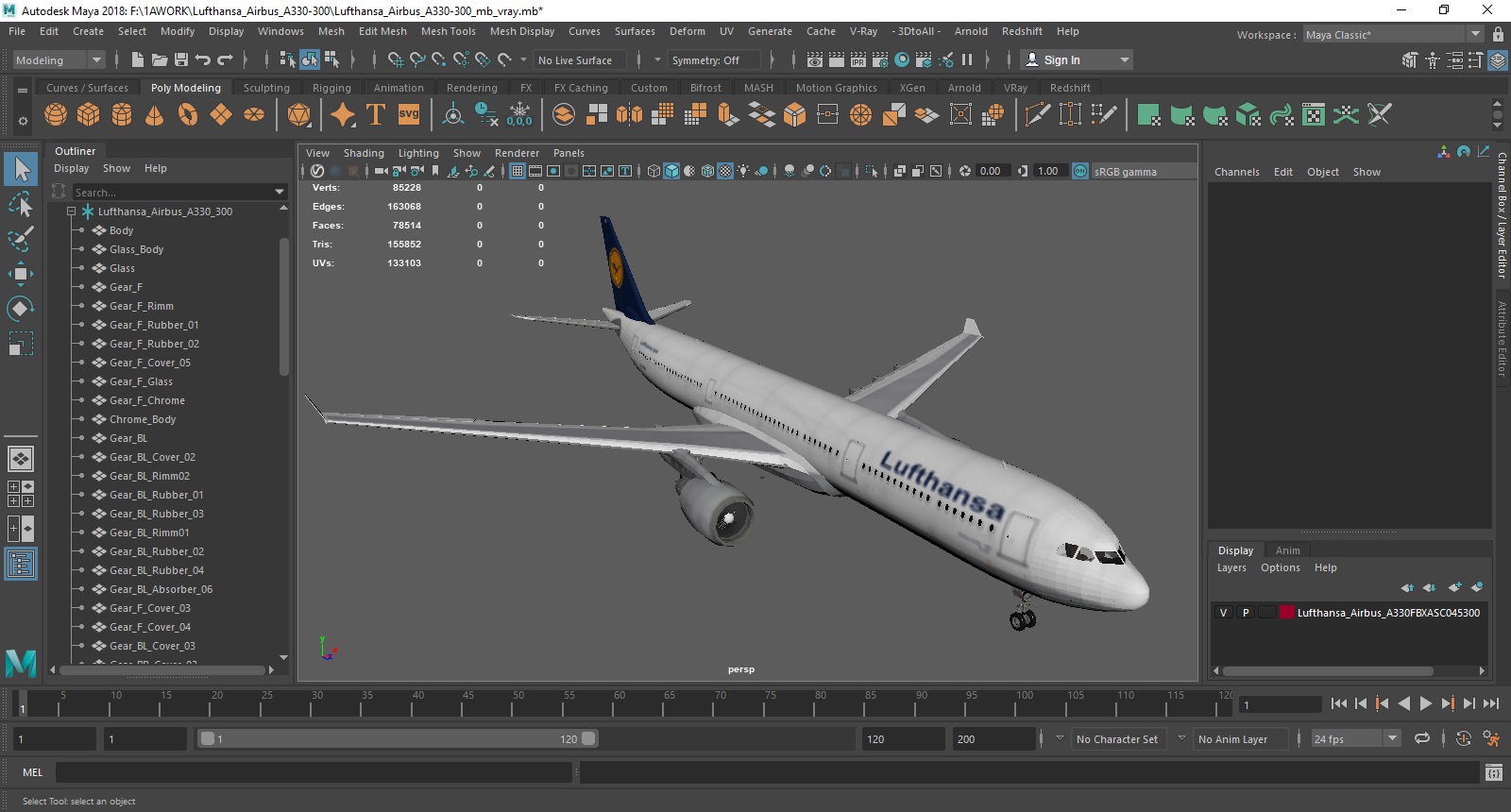Screen dimensions: 1511x812
Task: Select Gear_F_Chrome in the Outliner
Action: [147, 400]
